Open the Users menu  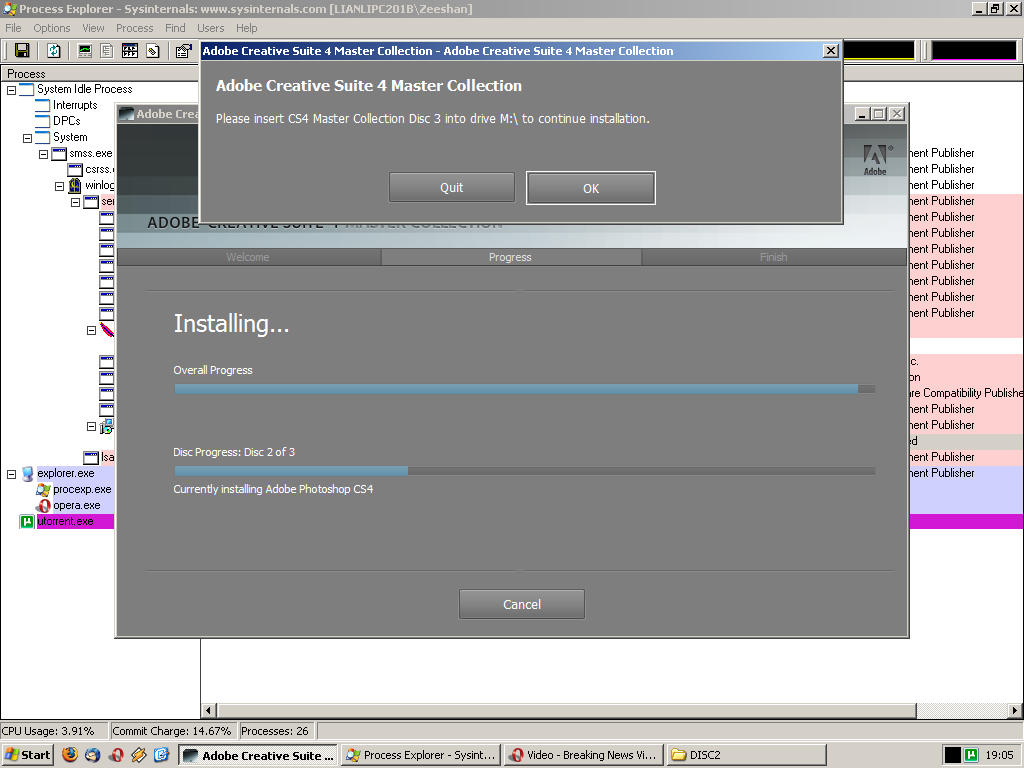point(210,28)
